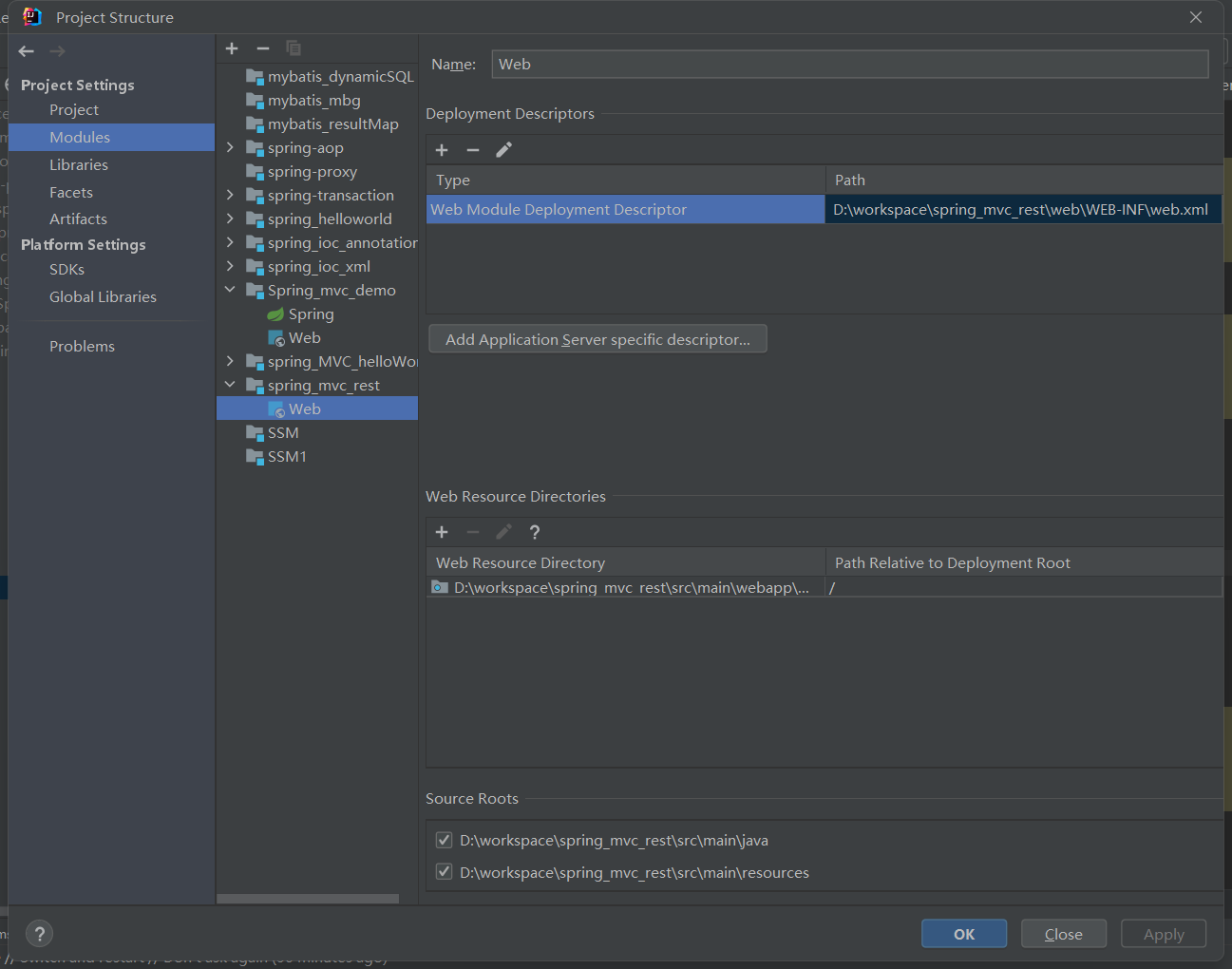This screenshot has height=969, width=1232.
Task: Select the SSM module
Action: (x=273, y=433)
